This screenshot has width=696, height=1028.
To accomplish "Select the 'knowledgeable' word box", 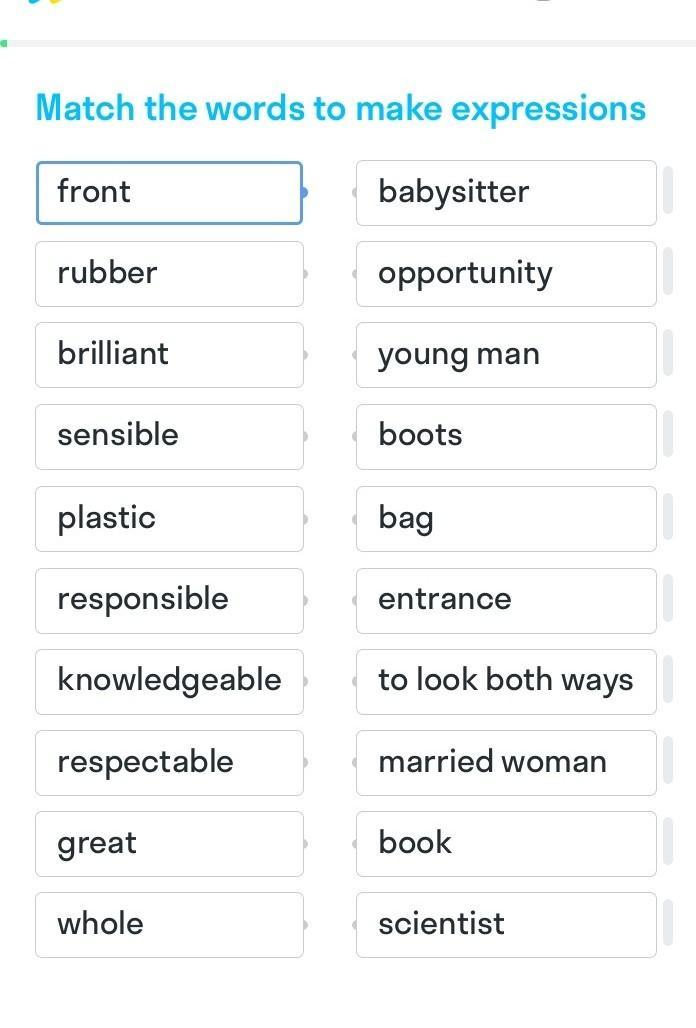I will (169, 682).
